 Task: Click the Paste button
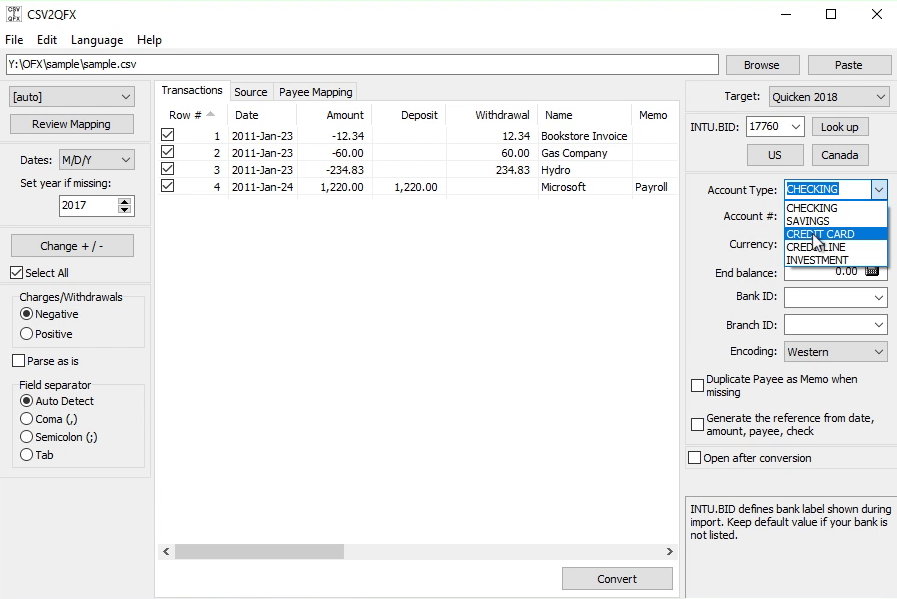[849, 65]
